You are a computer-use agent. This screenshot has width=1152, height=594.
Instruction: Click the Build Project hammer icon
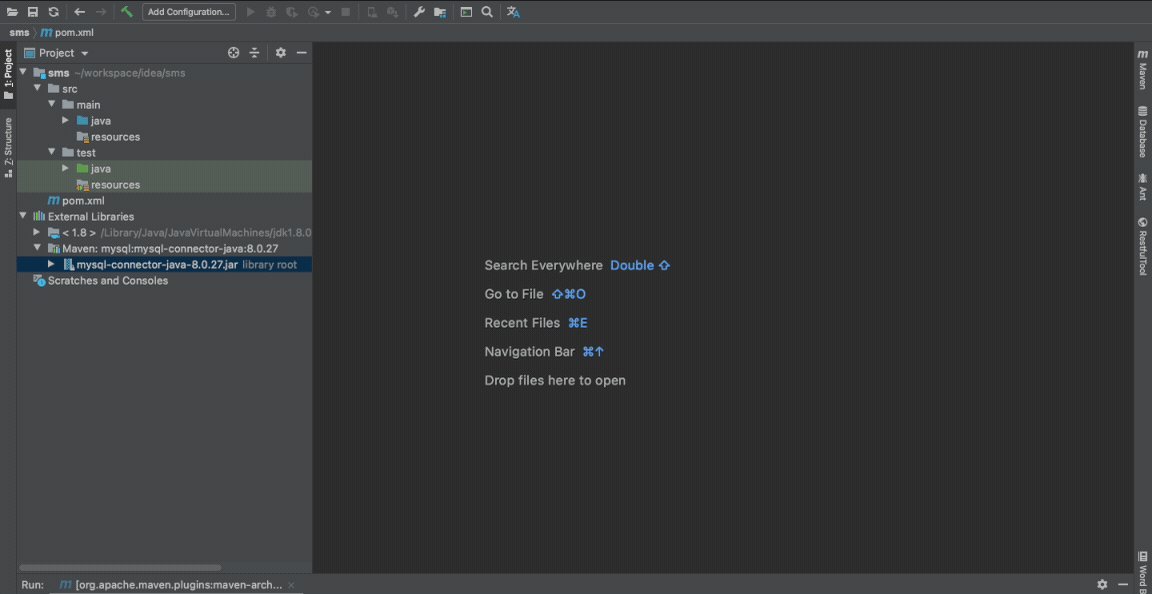pos(127,12)
